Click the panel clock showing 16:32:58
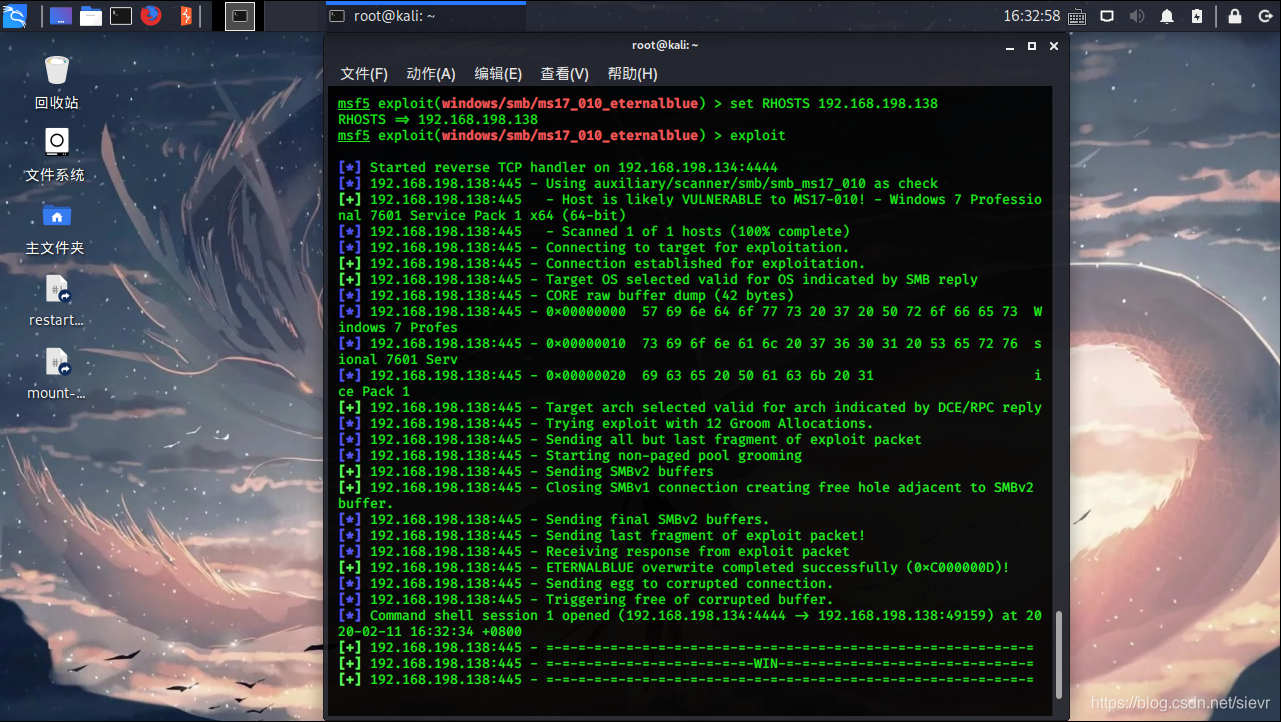Screen dimensions: 1281x722 pos(1031,16)
